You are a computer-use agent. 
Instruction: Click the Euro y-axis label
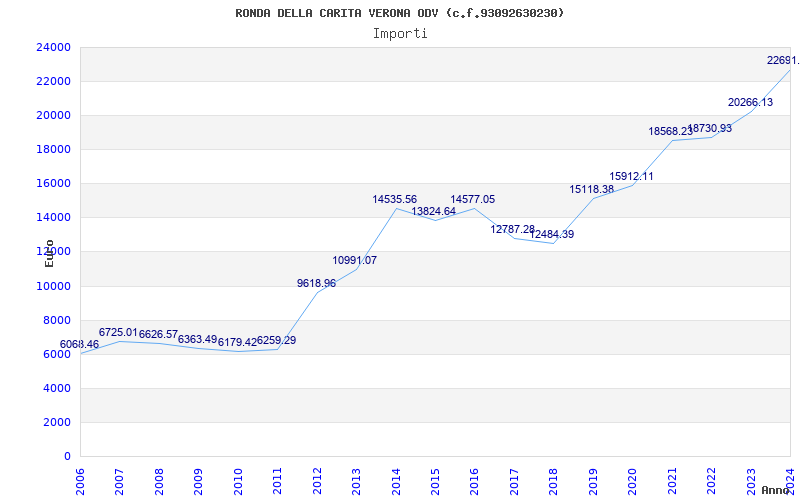tap(49, 253)
